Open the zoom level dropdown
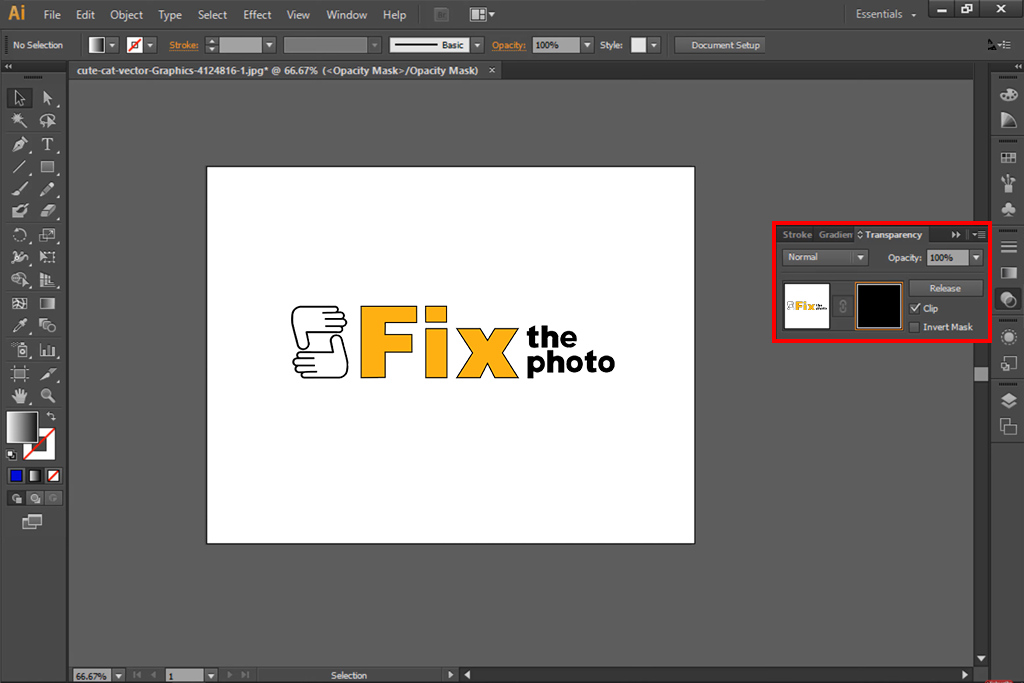 pyautogui.click(x=119, y=676)
